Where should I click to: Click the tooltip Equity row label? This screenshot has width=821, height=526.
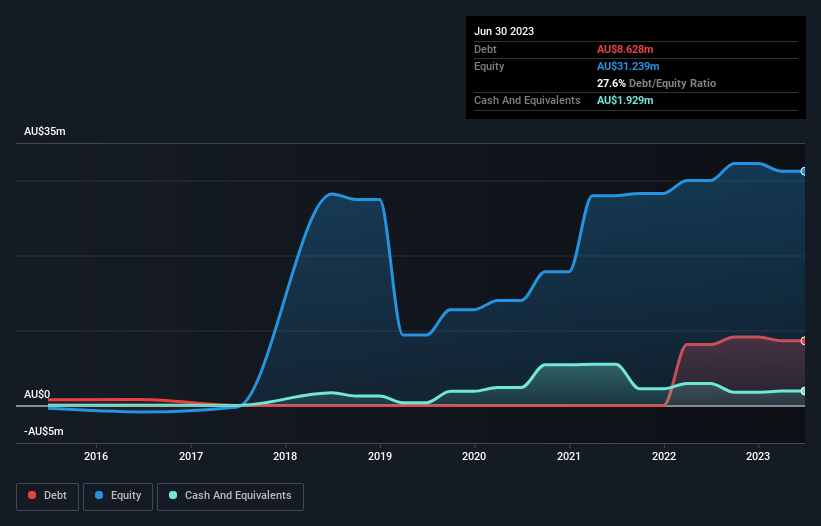pos(489,66)
